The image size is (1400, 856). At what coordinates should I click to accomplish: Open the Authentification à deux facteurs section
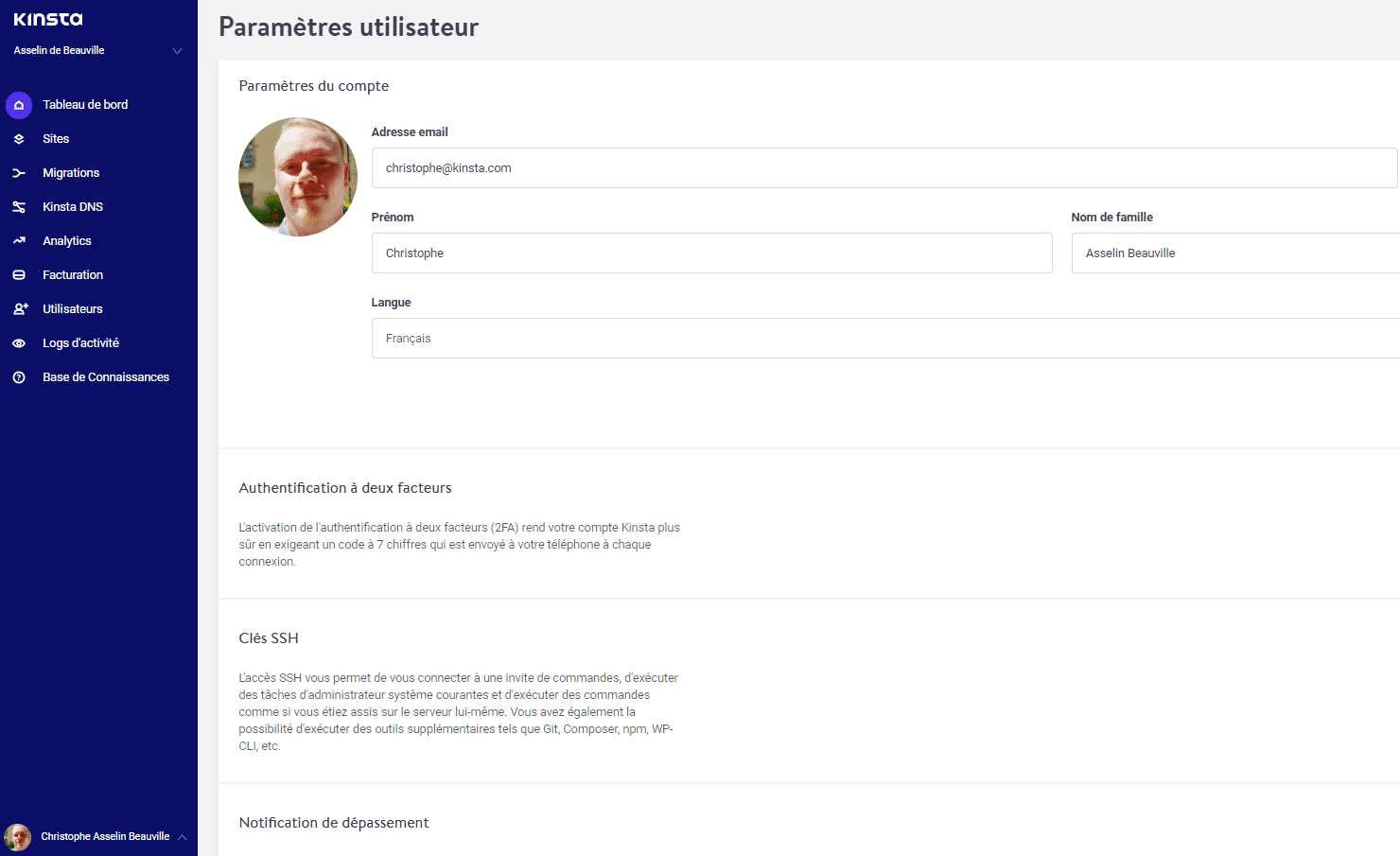(x=344, y=487)
